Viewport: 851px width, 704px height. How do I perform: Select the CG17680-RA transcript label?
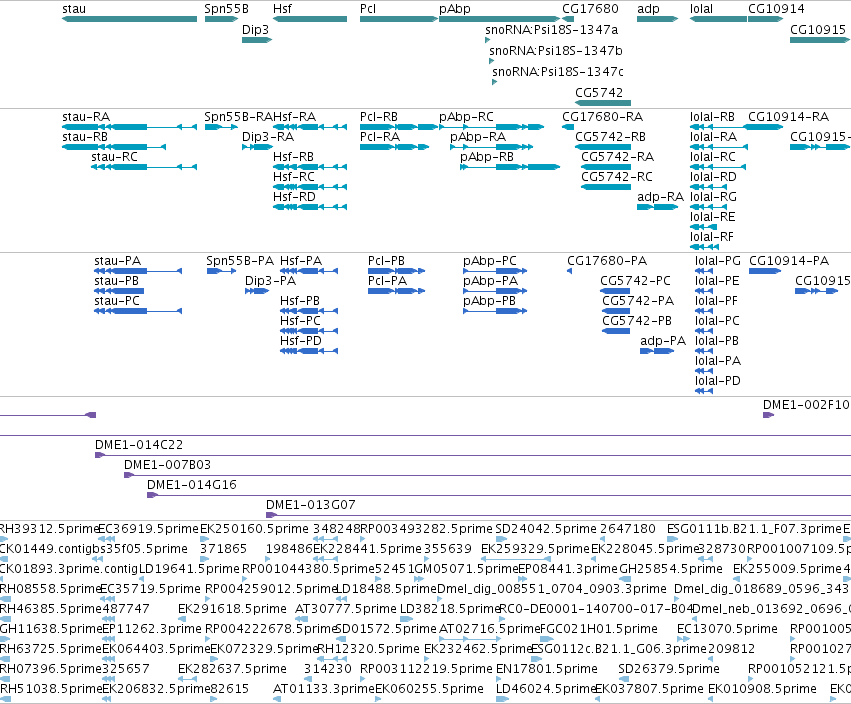coord(602,117)
